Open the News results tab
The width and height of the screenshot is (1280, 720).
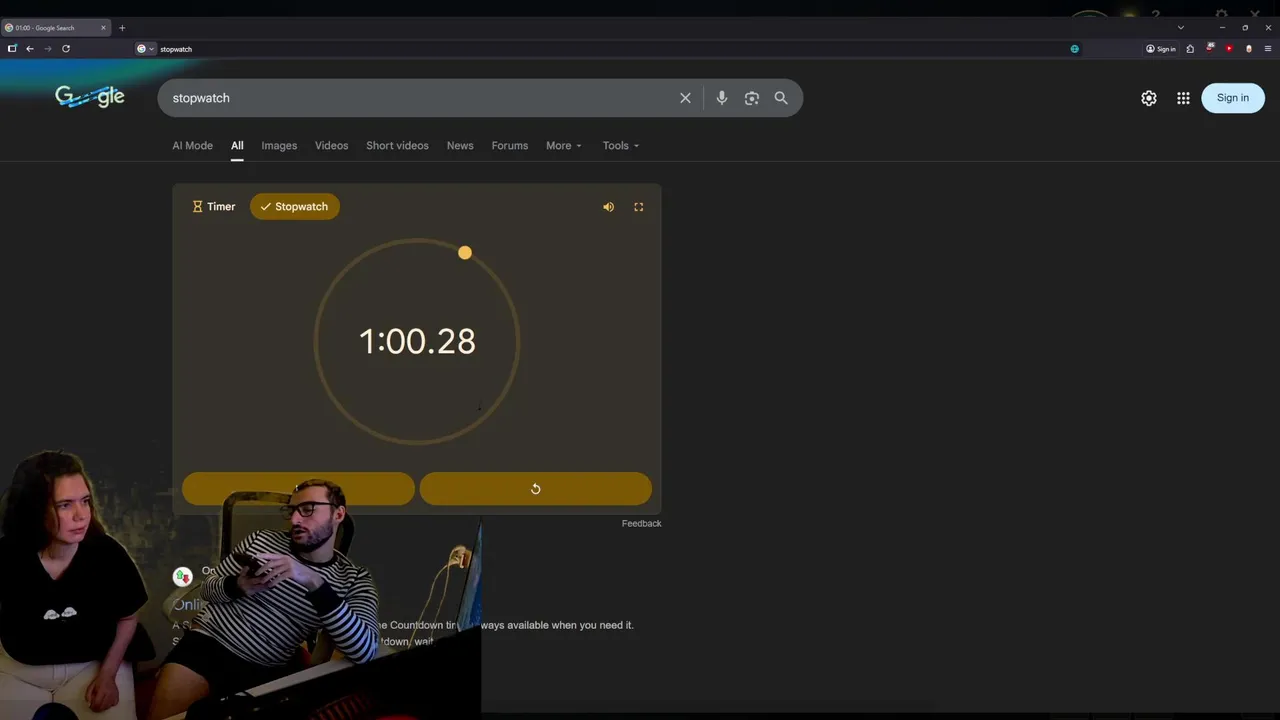[x=460, y=146]
